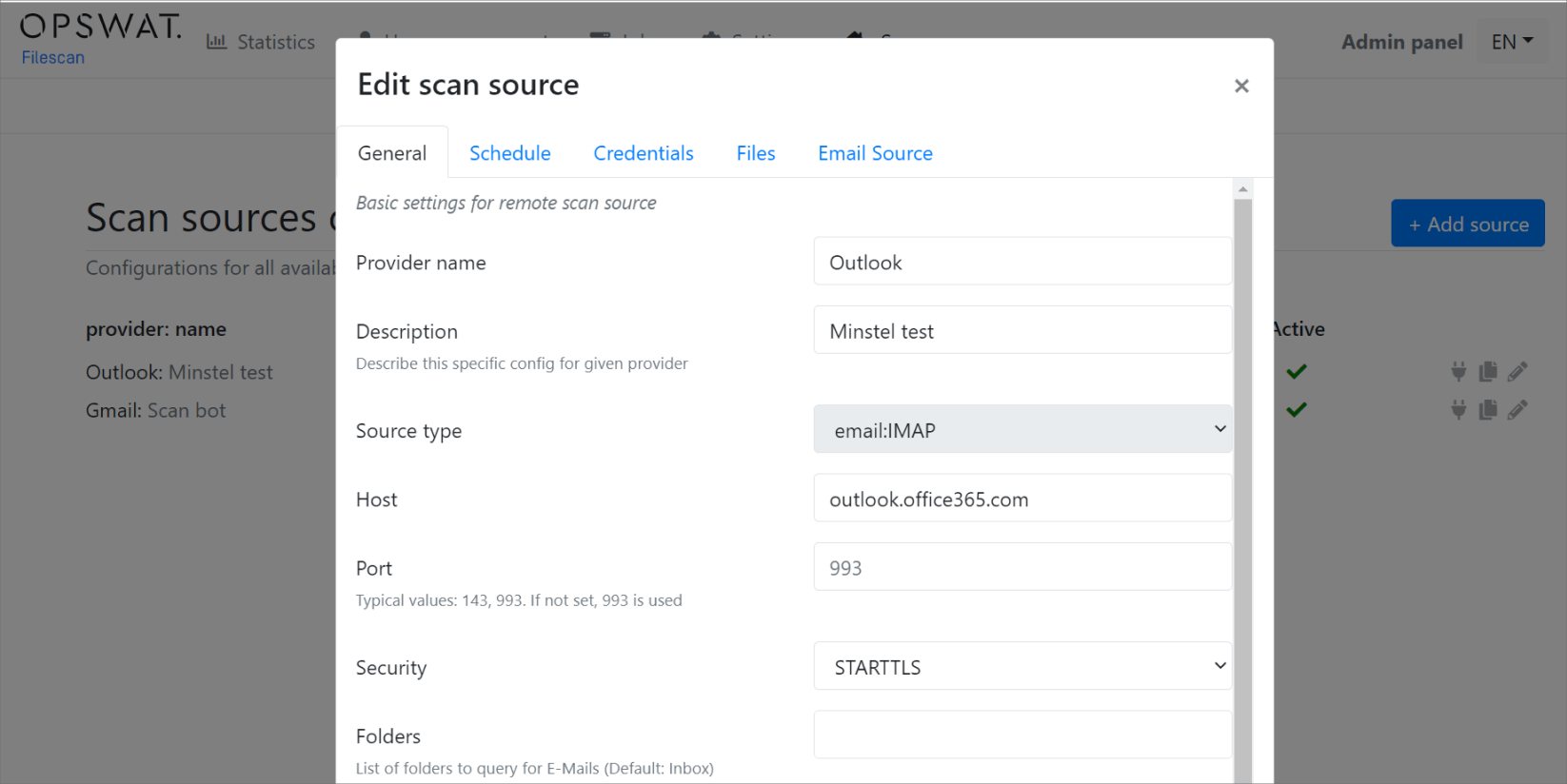Click the Port input field
This screenshot has height=784, width=1567.
coord(1022,567)
